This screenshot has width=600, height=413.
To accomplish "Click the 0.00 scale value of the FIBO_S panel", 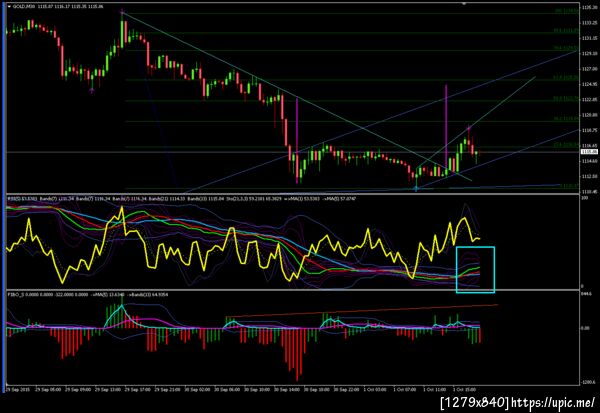I will pyautogui.click(x=585, y=328).
